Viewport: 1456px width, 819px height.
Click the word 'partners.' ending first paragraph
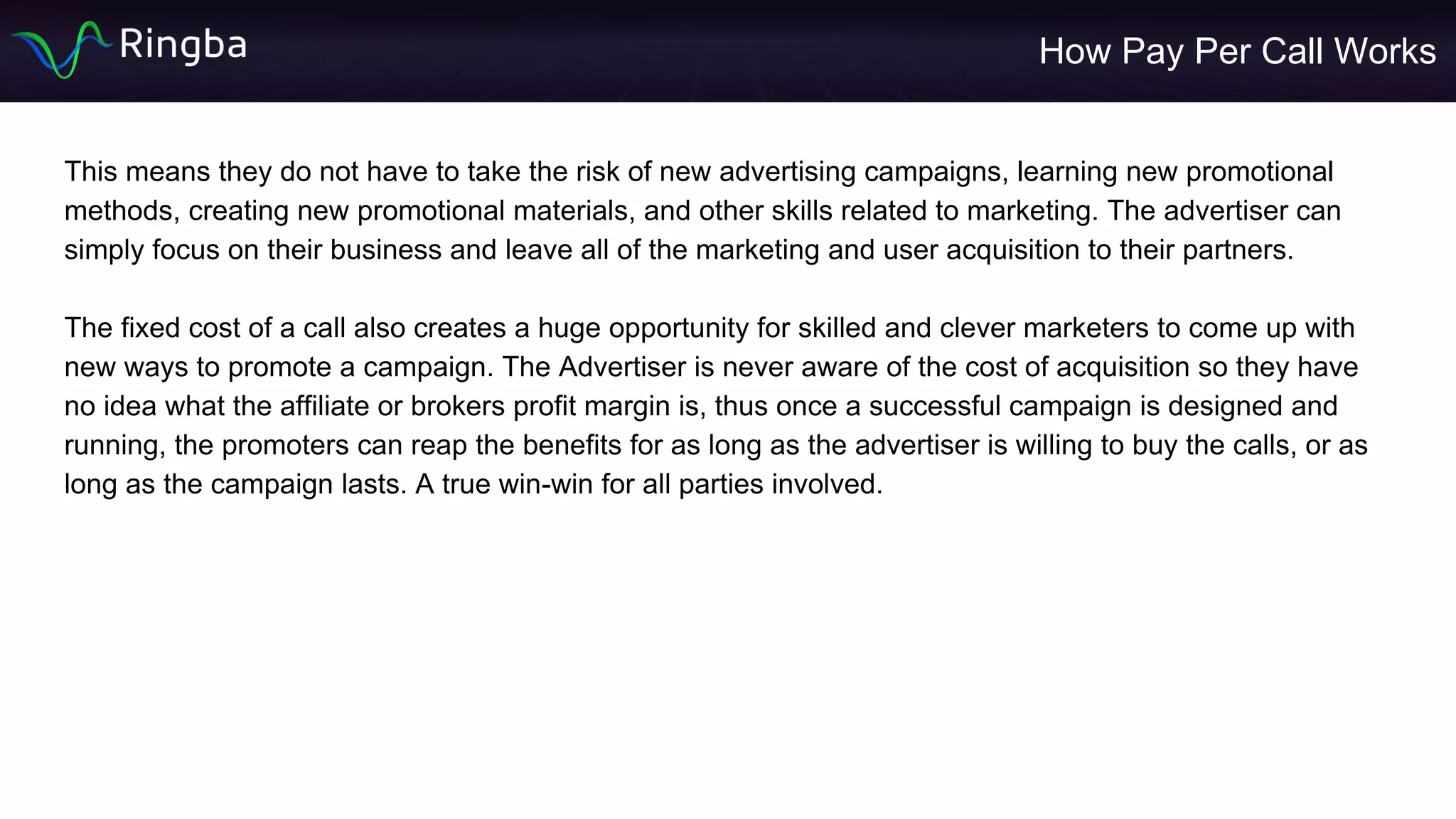pos(1238,250)
